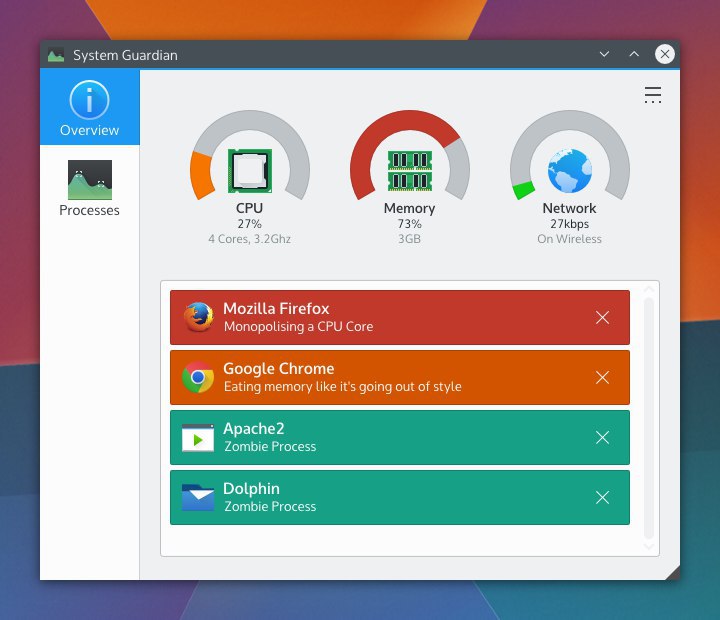Open the Overview sidebar tab

point(90,107)
